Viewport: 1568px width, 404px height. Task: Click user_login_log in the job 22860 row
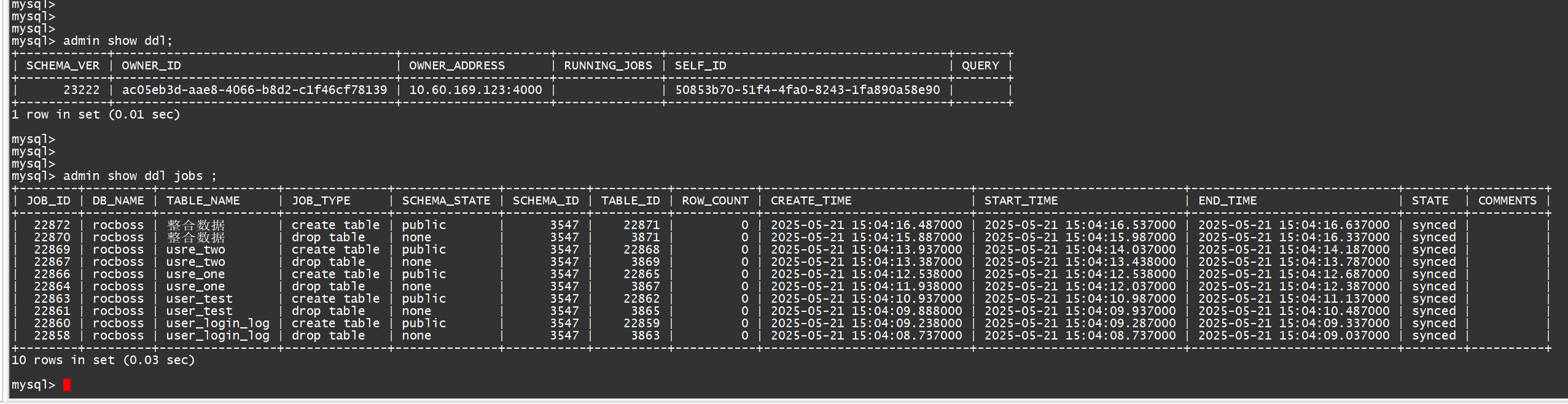(217, 324)
